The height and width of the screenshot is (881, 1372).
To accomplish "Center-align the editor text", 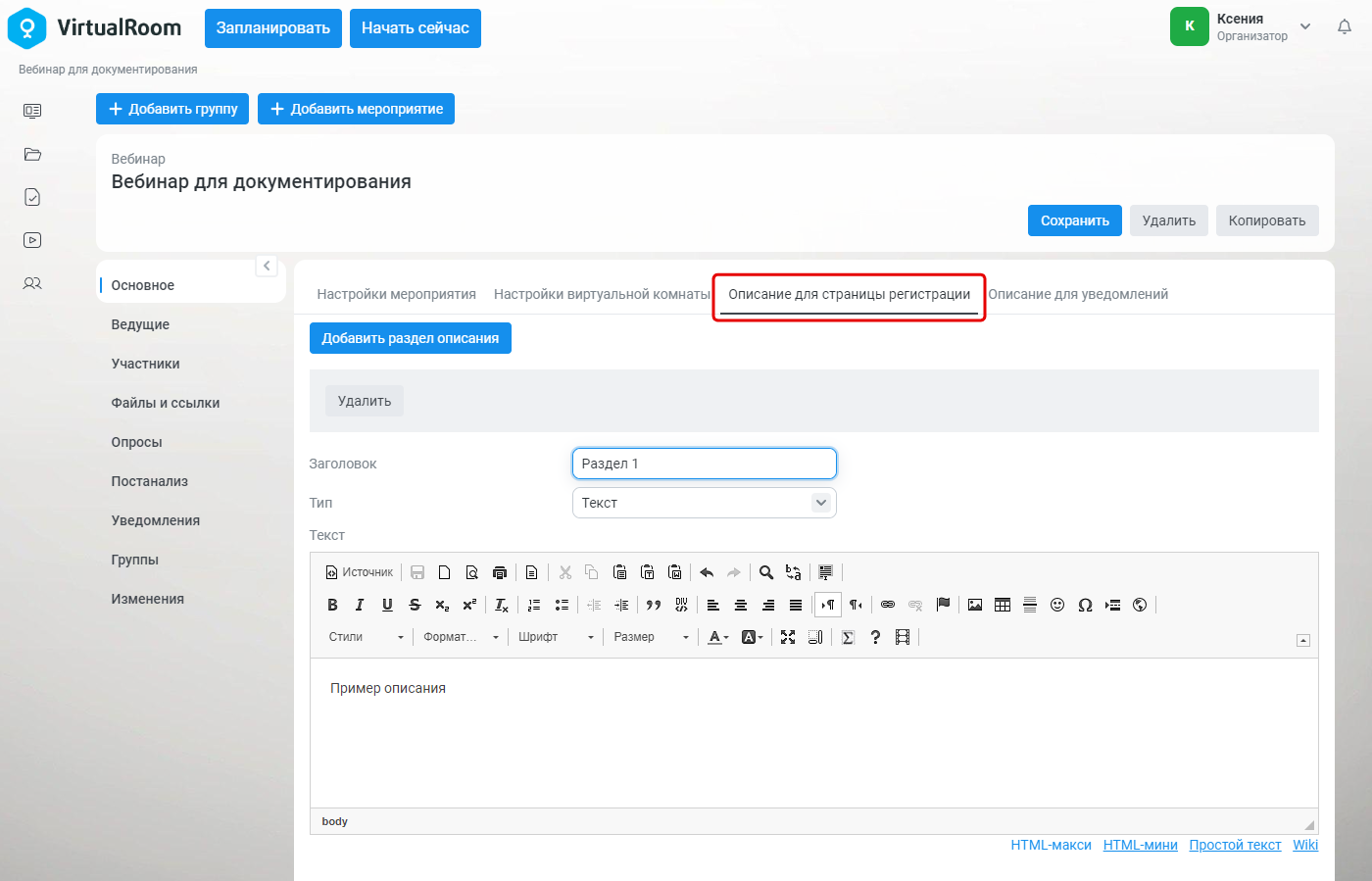I will [x=741, y=605].
